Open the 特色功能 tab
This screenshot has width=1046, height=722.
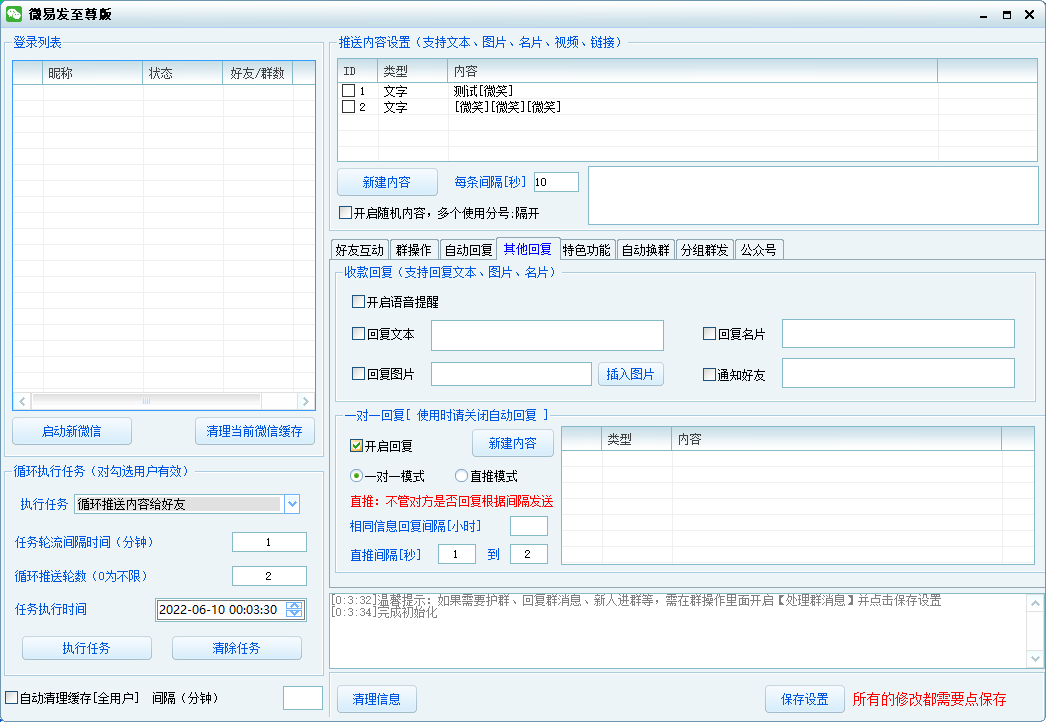point(586,250)
